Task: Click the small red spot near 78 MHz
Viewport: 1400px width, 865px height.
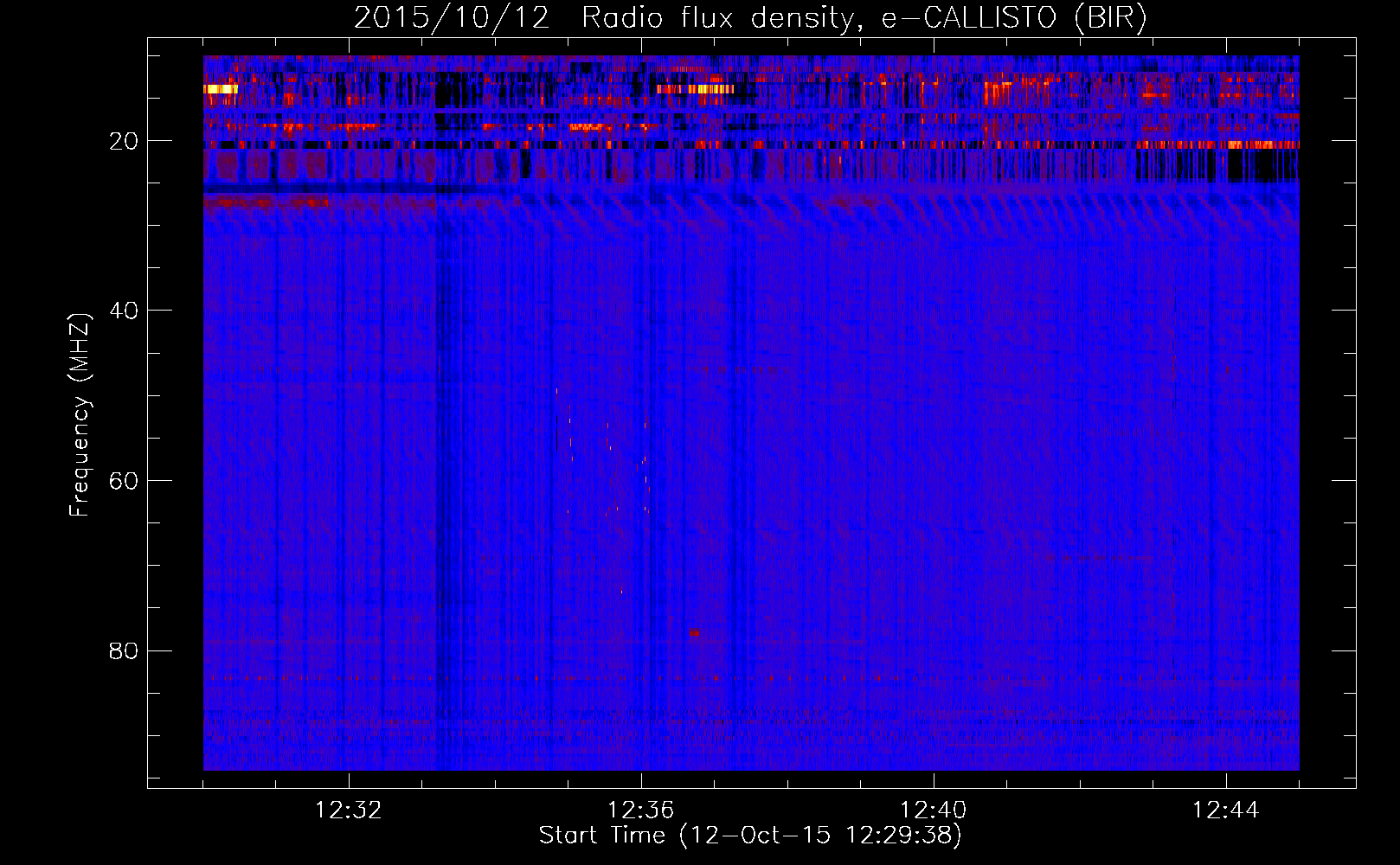Action: [x=694, y=633]
